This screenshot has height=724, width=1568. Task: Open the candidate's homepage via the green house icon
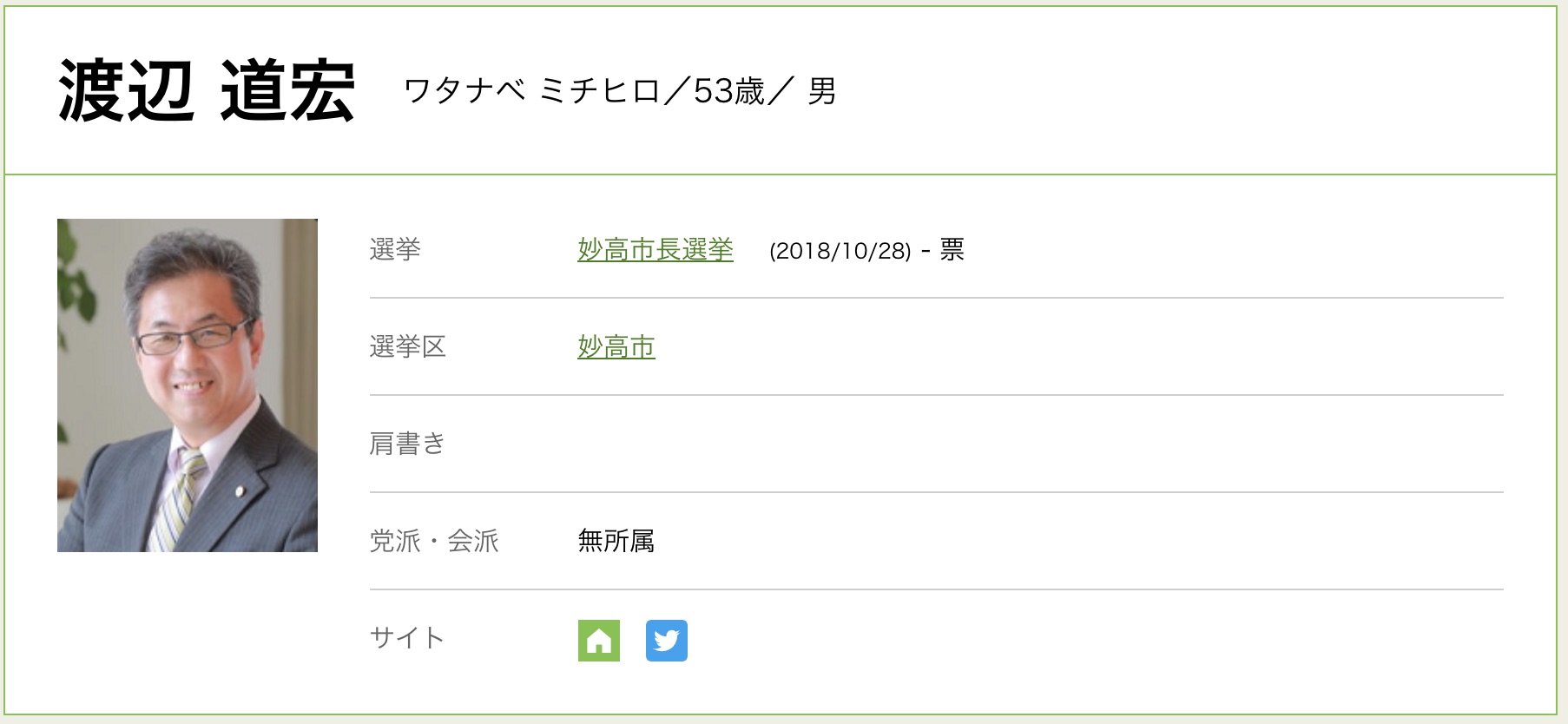pos(599,641)
